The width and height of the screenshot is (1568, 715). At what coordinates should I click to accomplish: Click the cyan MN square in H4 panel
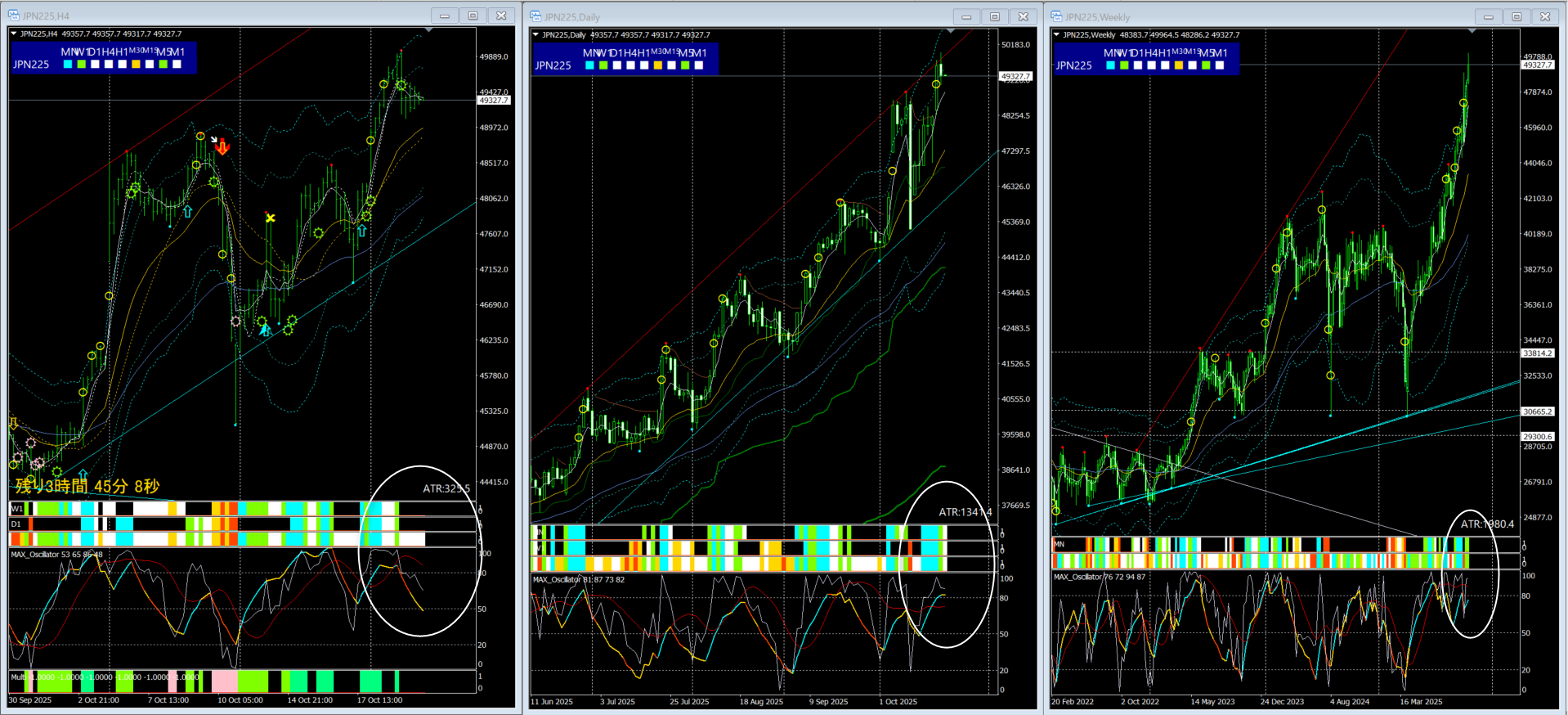click(x=68, y=64)
